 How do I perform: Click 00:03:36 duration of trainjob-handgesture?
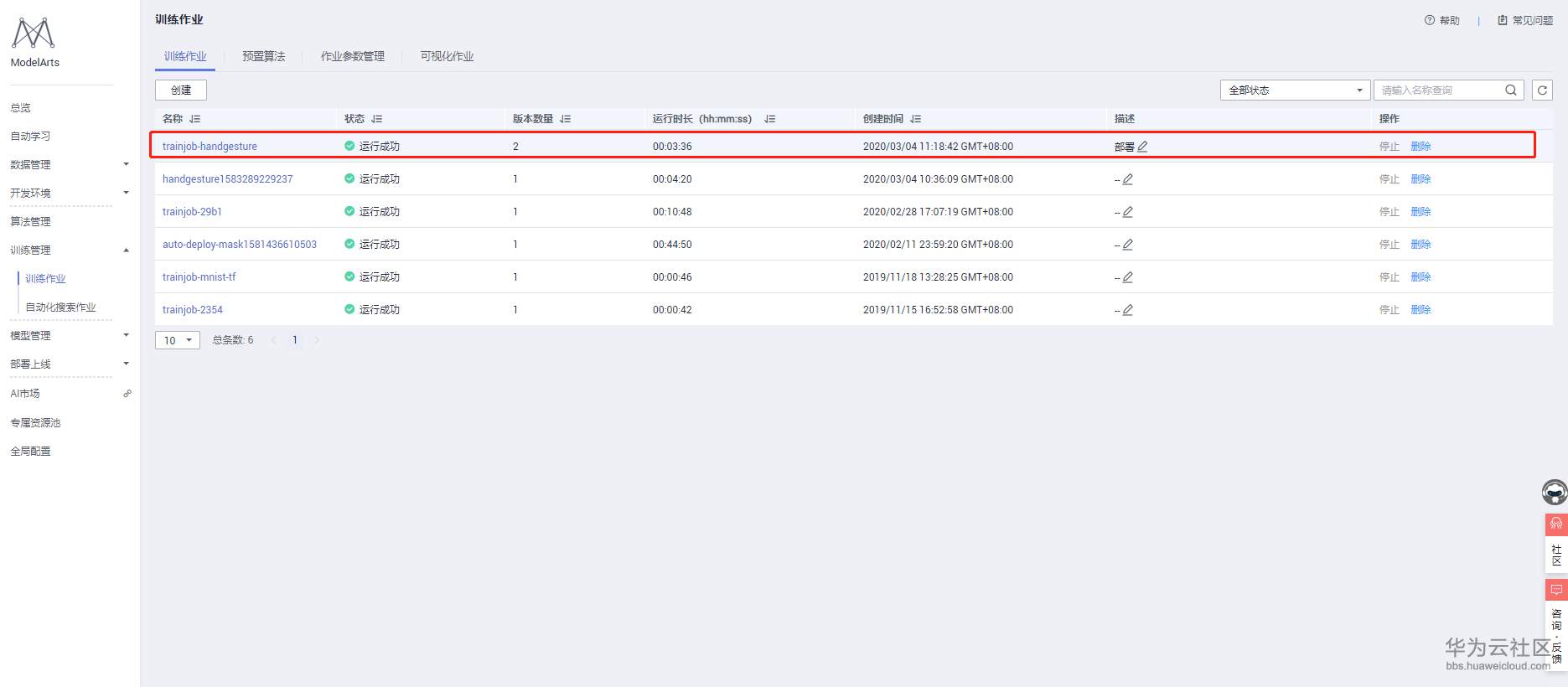672,147
